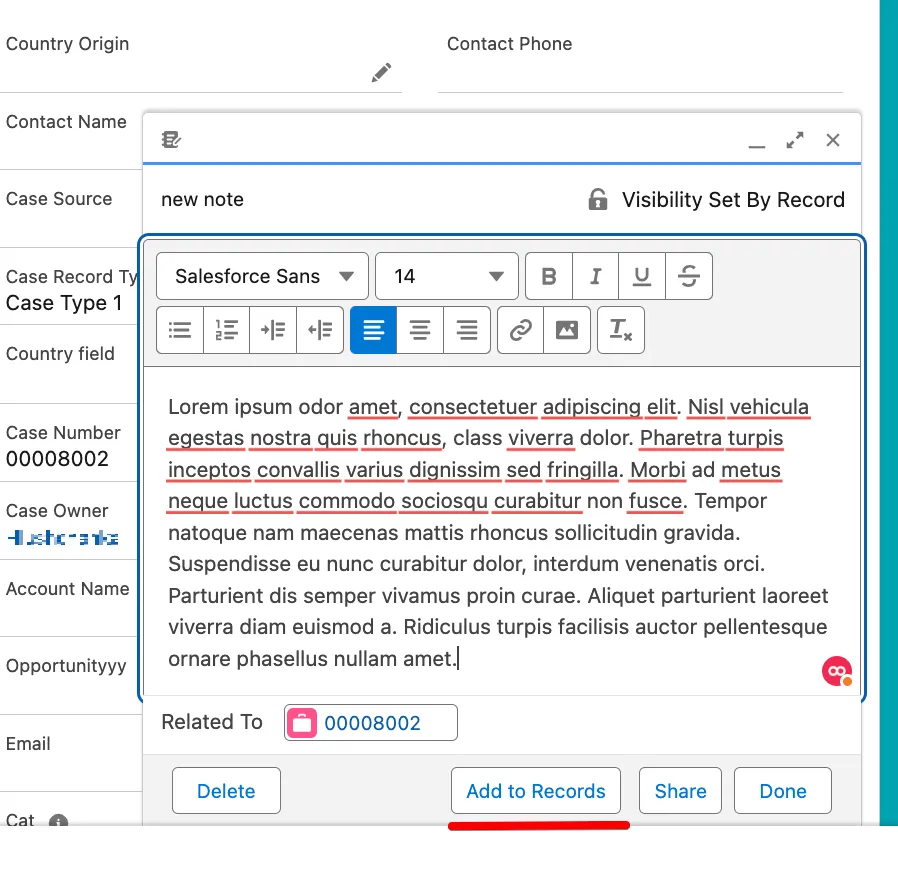The height and width of the screenshot is (886, 898).
Task: Open the font size 14 dropdown
Action: coord(446,277)
